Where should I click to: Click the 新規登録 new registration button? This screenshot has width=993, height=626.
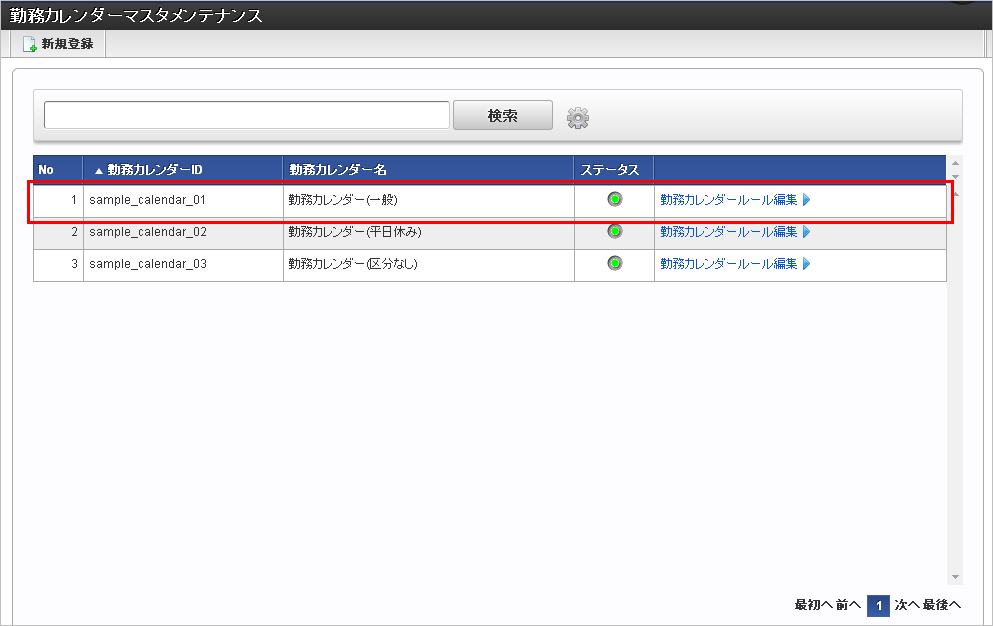[x=58, y=44]
